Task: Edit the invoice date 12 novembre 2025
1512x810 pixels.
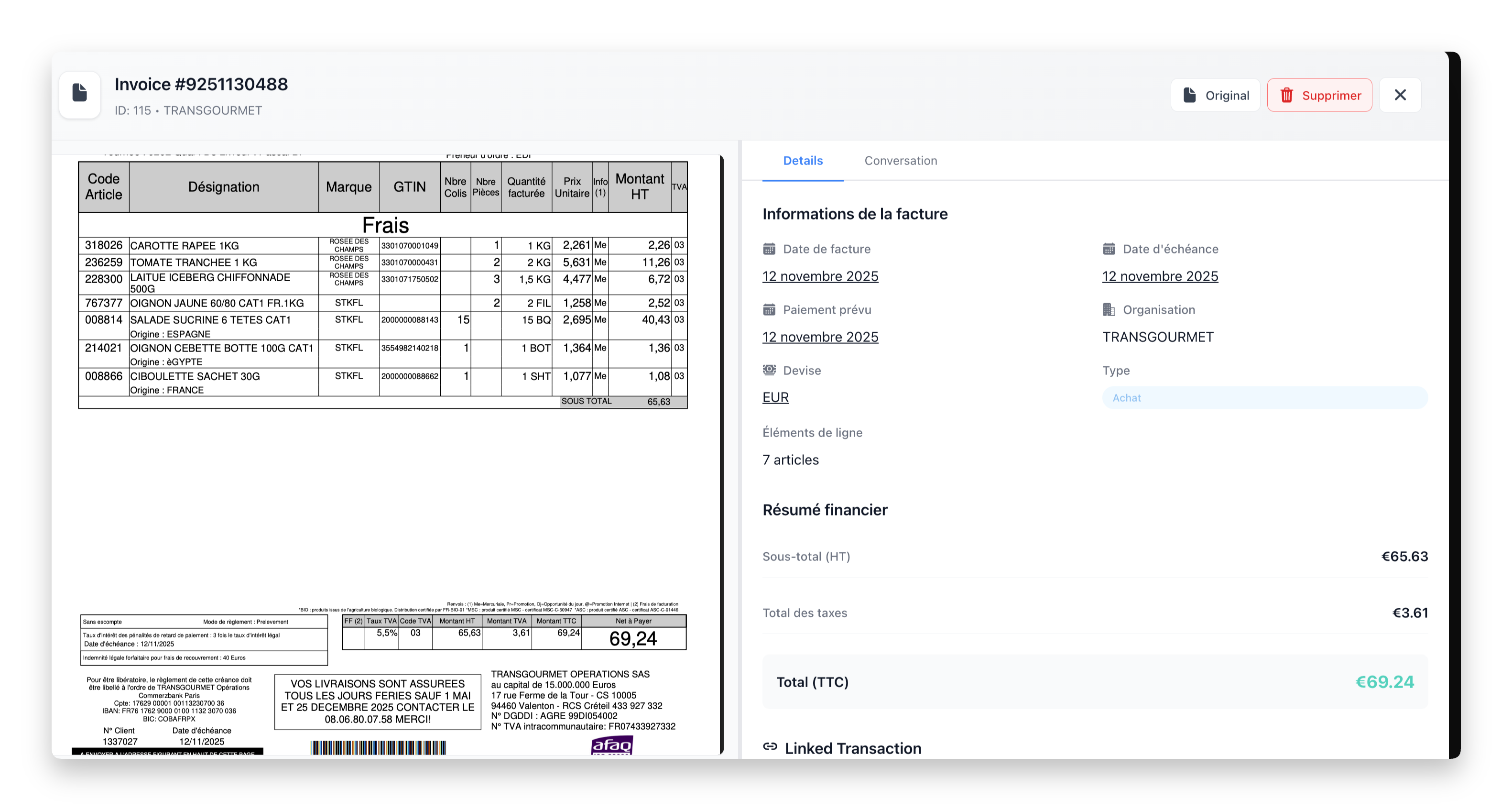Action: tap(820, 276)
